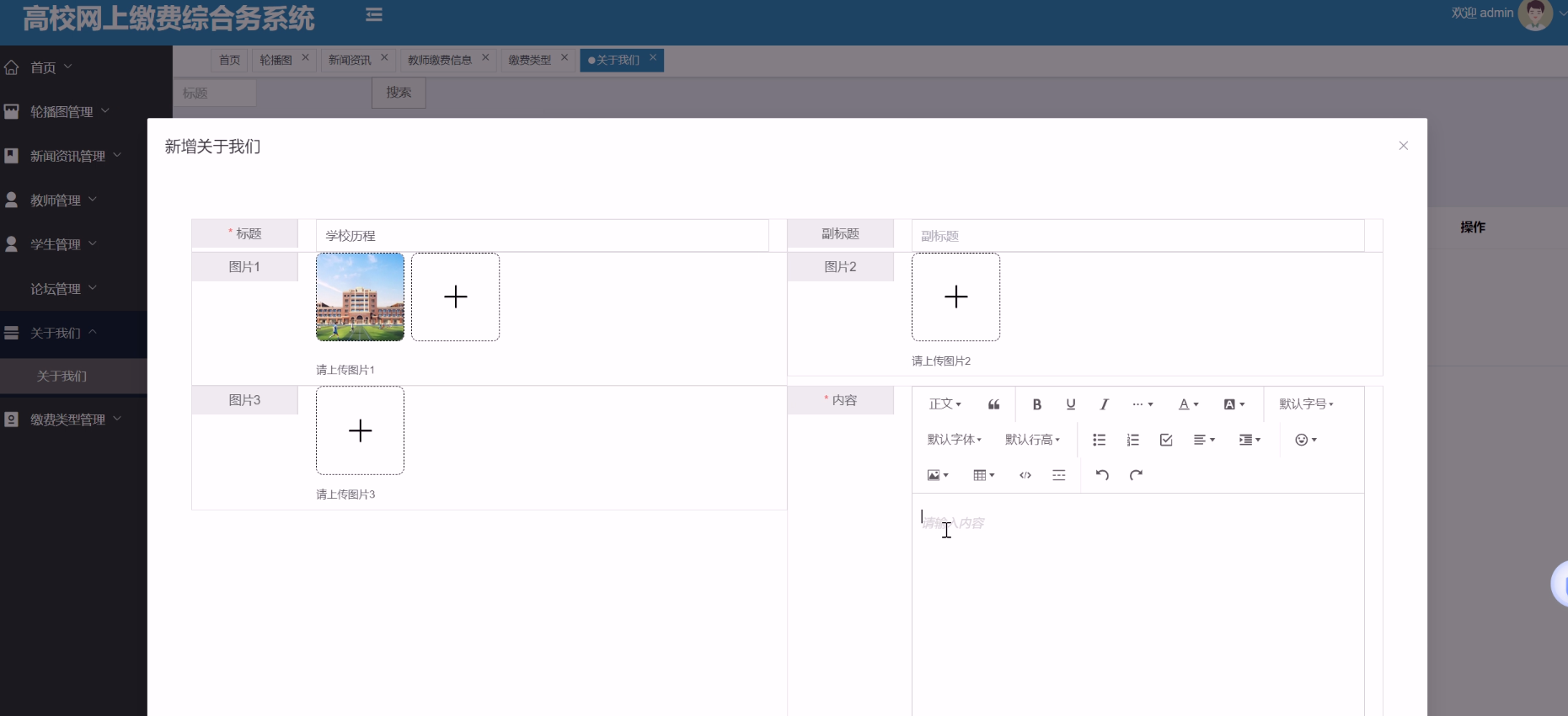Screen dimensions: 1568x716
Task: Select the 关于我们 submenu item
Action: click(73, 376)
